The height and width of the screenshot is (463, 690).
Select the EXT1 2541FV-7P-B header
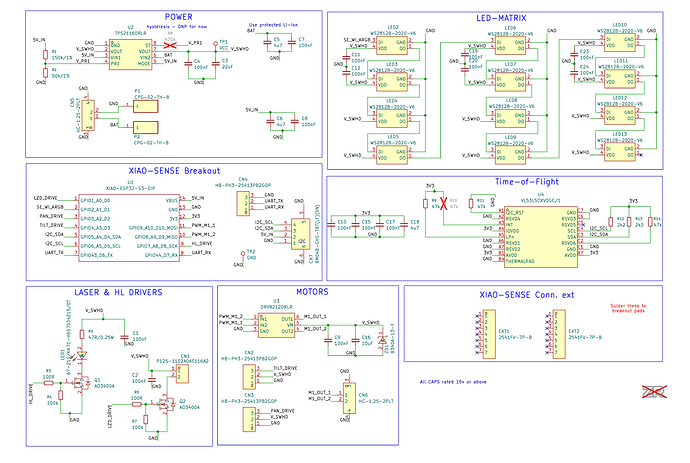pos(489,334)
